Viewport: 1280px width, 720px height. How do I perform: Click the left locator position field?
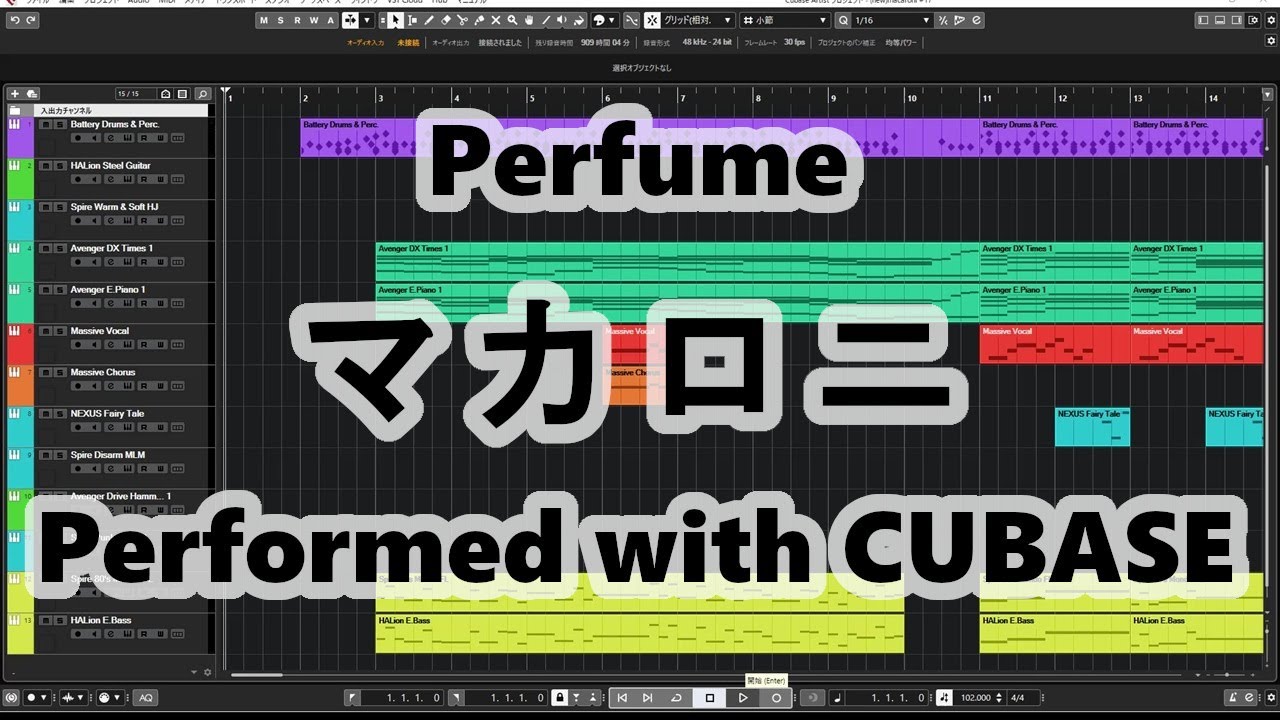[402, 698]
